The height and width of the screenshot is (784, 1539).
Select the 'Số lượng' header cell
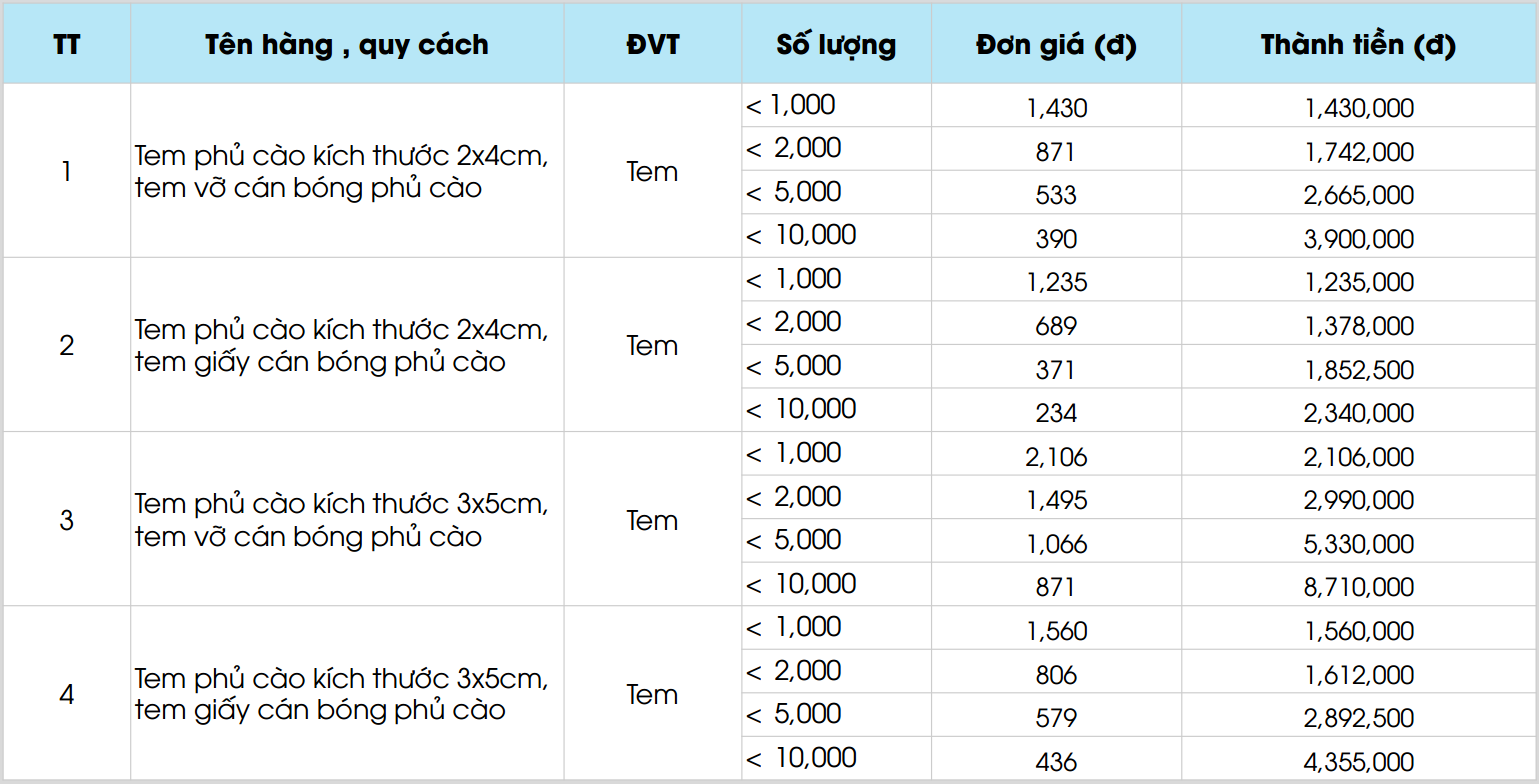[836, 44]
